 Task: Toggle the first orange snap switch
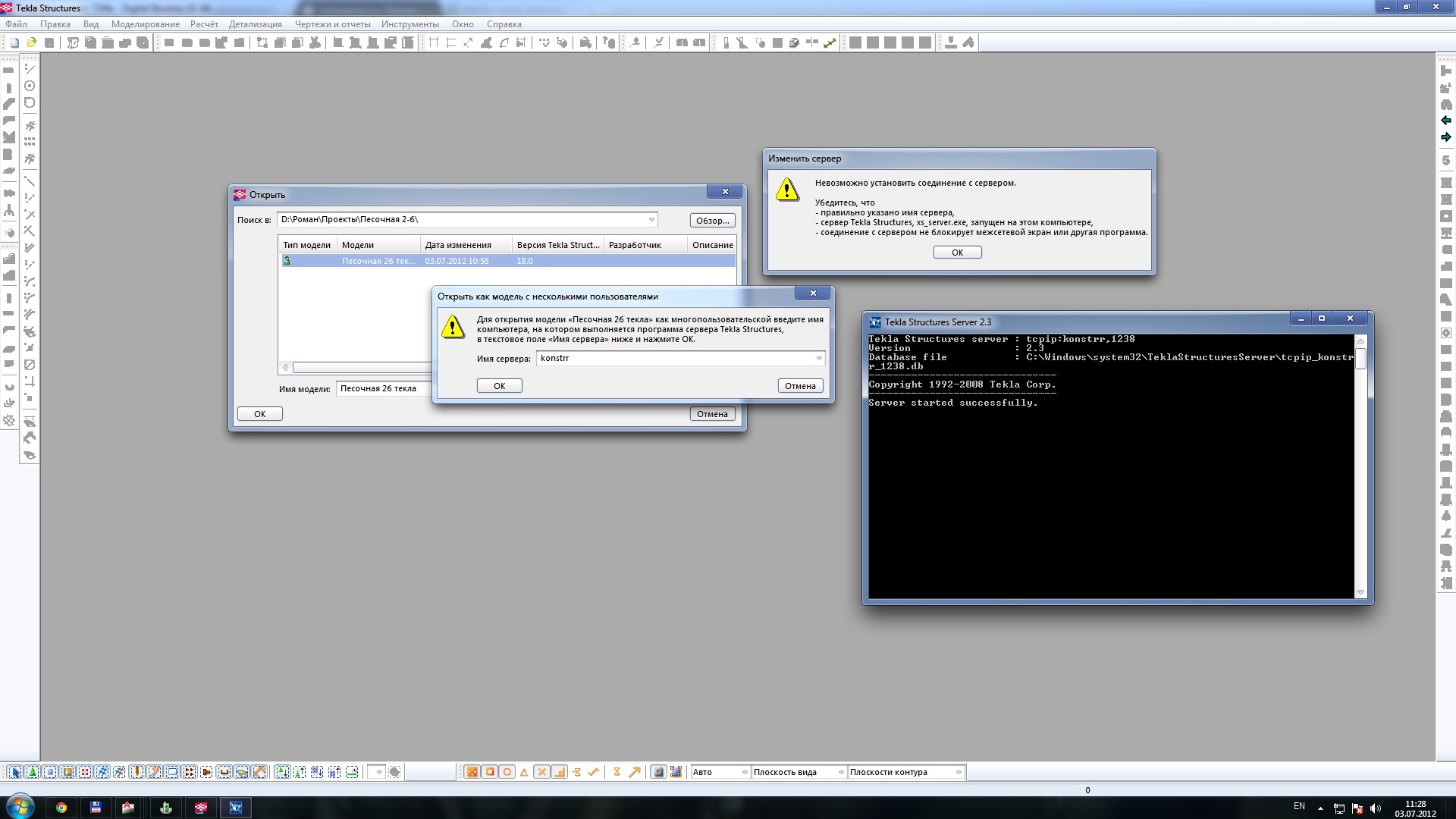[472, 772]
